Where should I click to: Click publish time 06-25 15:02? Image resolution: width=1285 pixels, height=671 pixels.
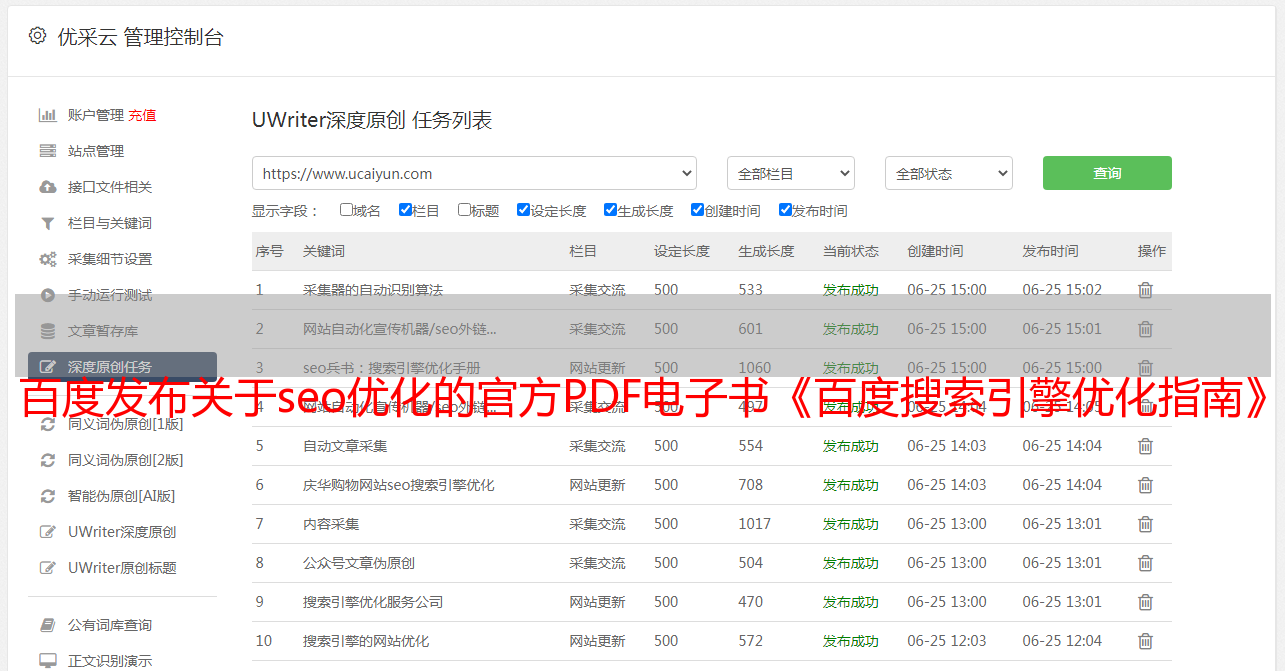(x=1062, y=290)
